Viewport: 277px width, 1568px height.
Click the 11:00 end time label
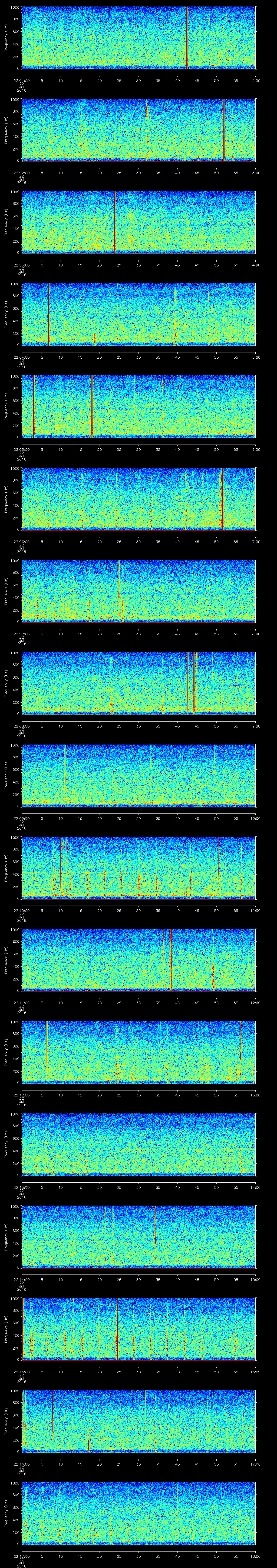(256, 910)
